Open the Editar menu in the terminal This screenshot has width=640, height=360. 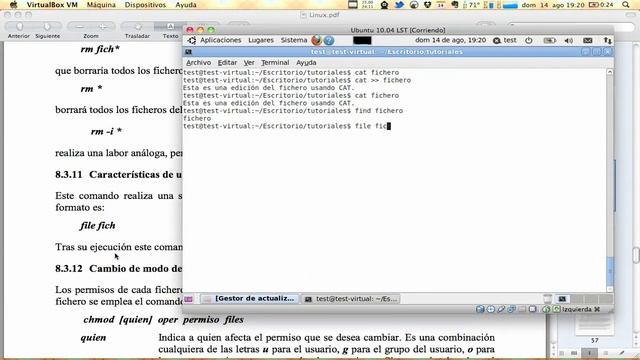(227, 62)
